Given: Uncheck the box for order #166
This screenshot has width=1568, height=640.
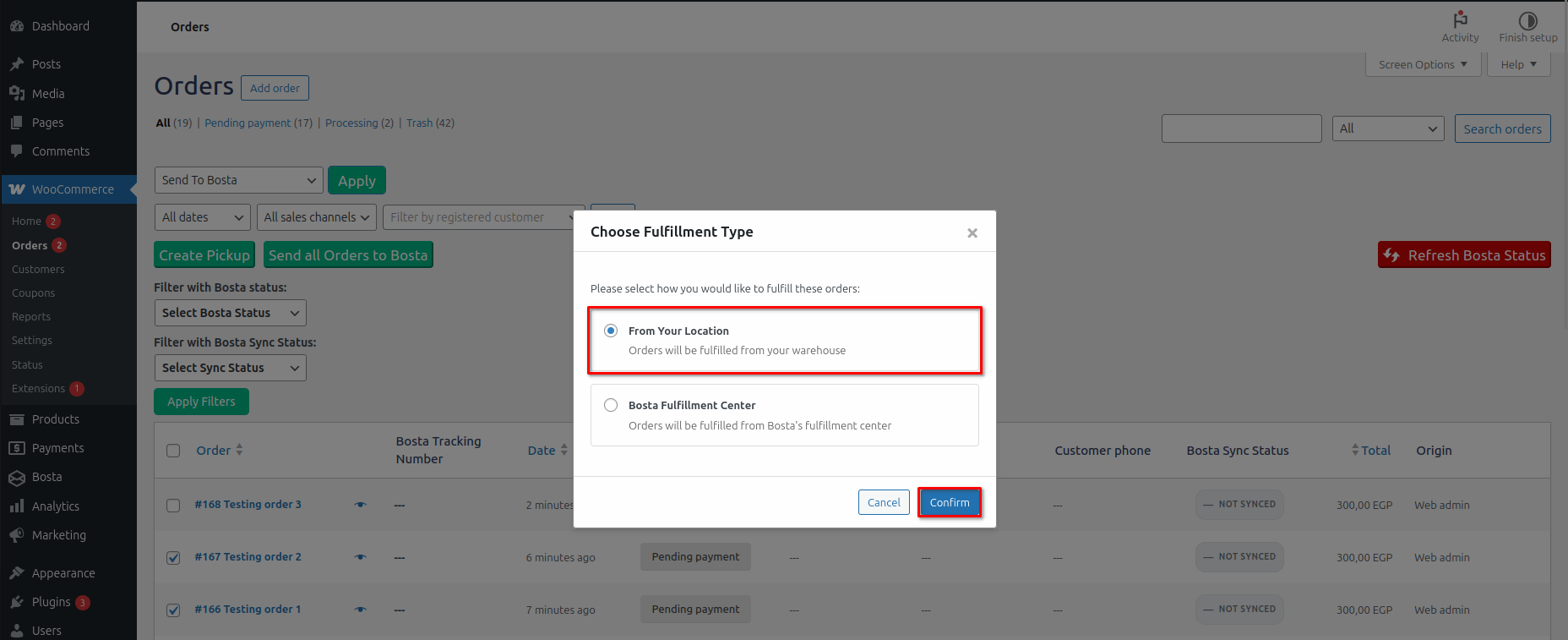Looking at the screenshot, I should [173, 610].
